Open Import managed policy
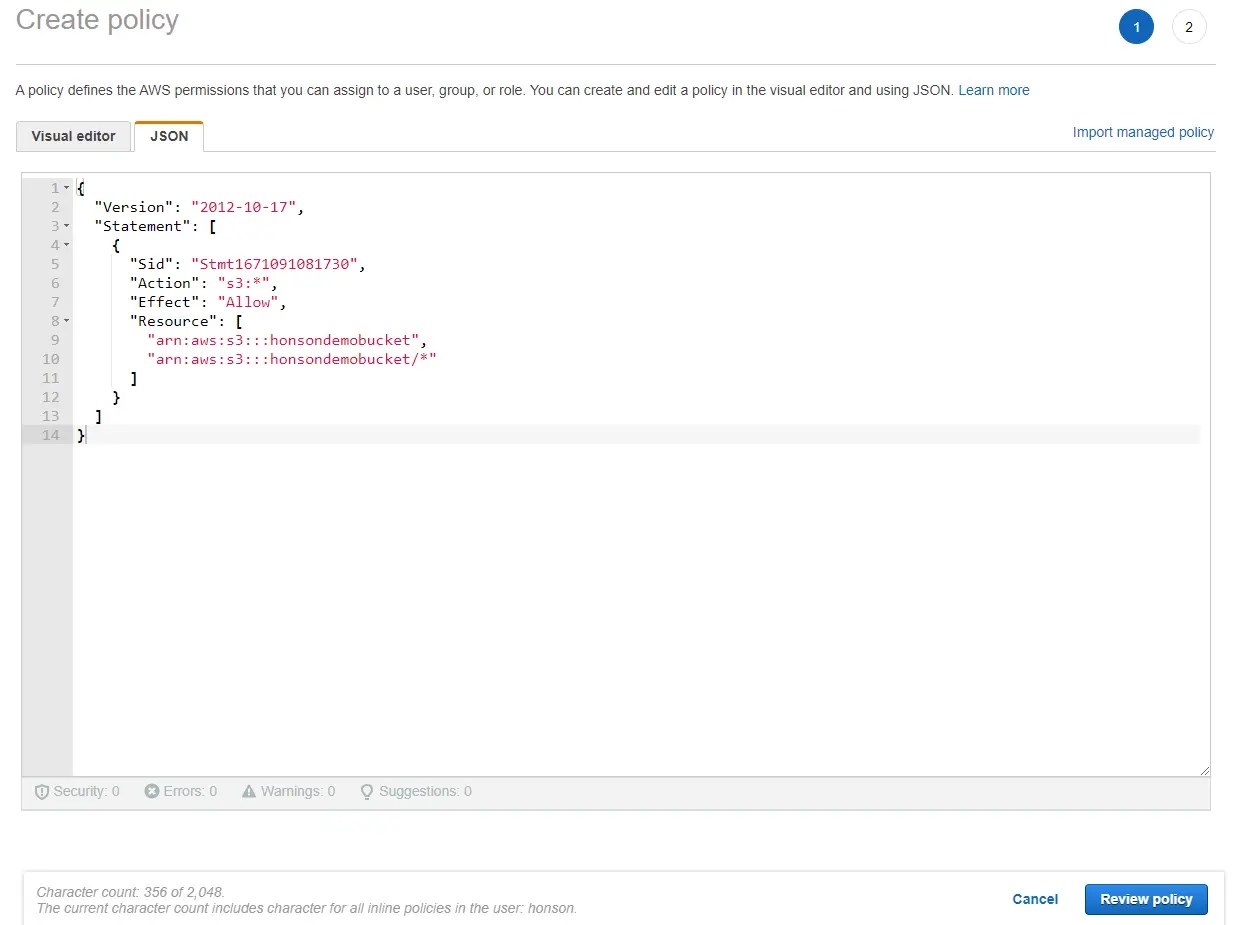Image resolution: width=1235 pixels, height=925 pixels. coord(1143,132)
